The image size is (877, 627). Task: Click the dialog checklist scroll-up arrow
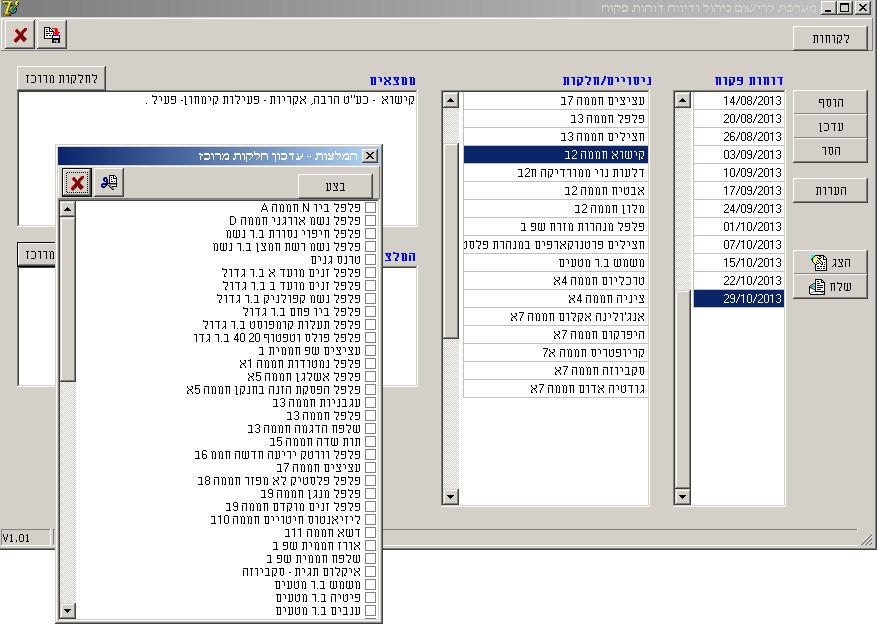click(67, 209)
